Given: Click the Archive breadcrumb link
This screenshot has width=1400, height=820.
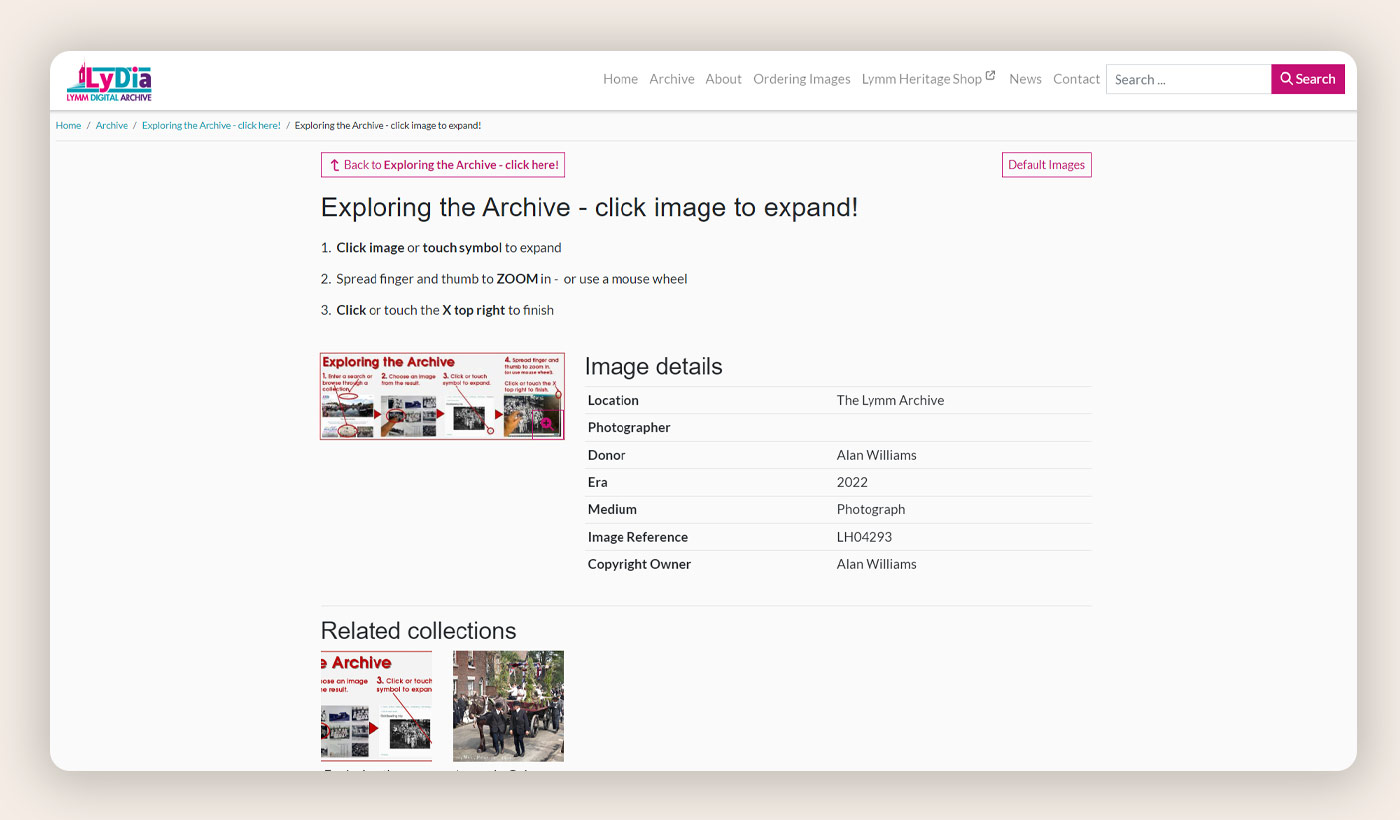Looking at the screenshot, I should 112,125.
